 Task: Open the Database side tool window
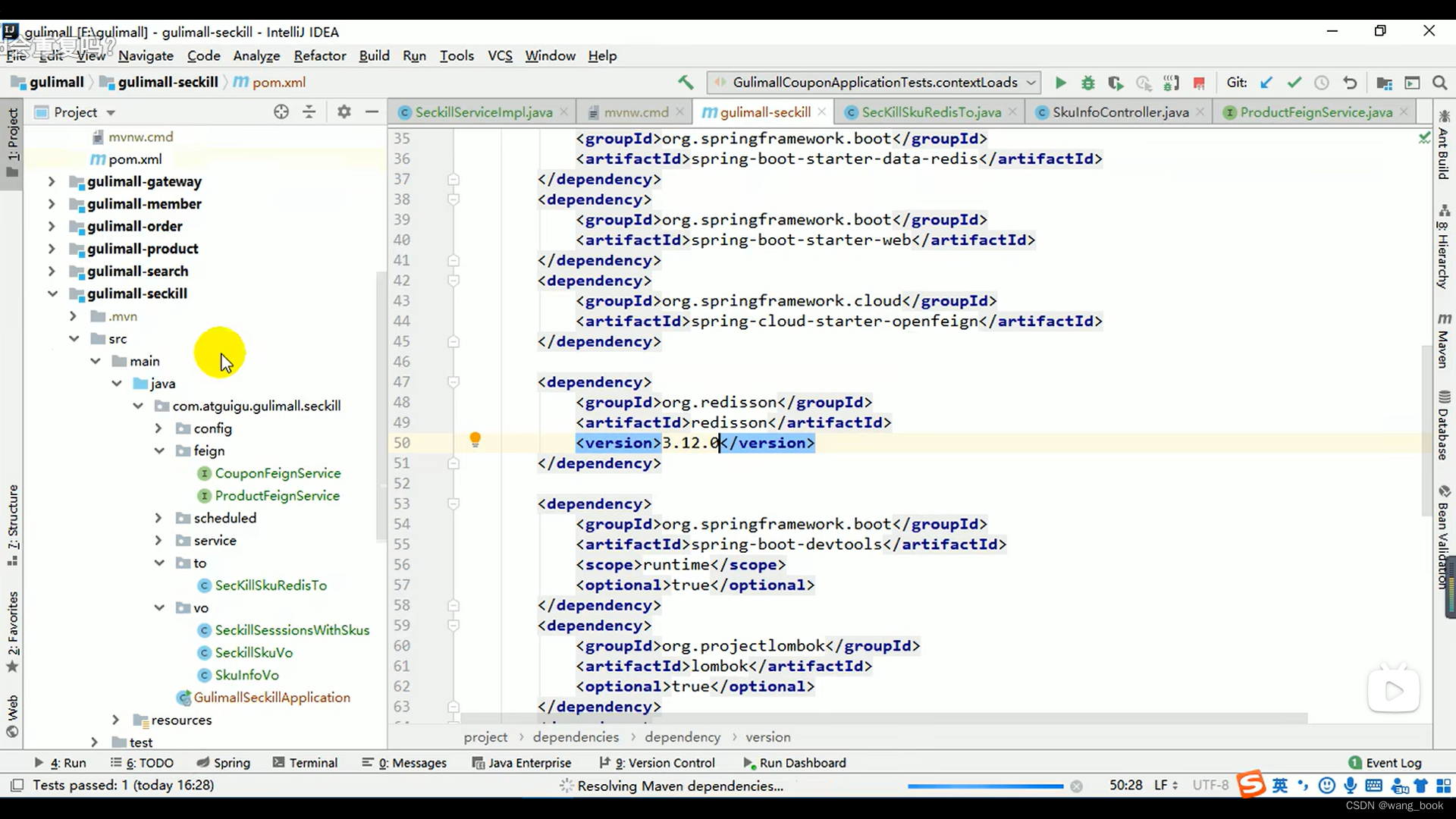tap(1444, 425)
